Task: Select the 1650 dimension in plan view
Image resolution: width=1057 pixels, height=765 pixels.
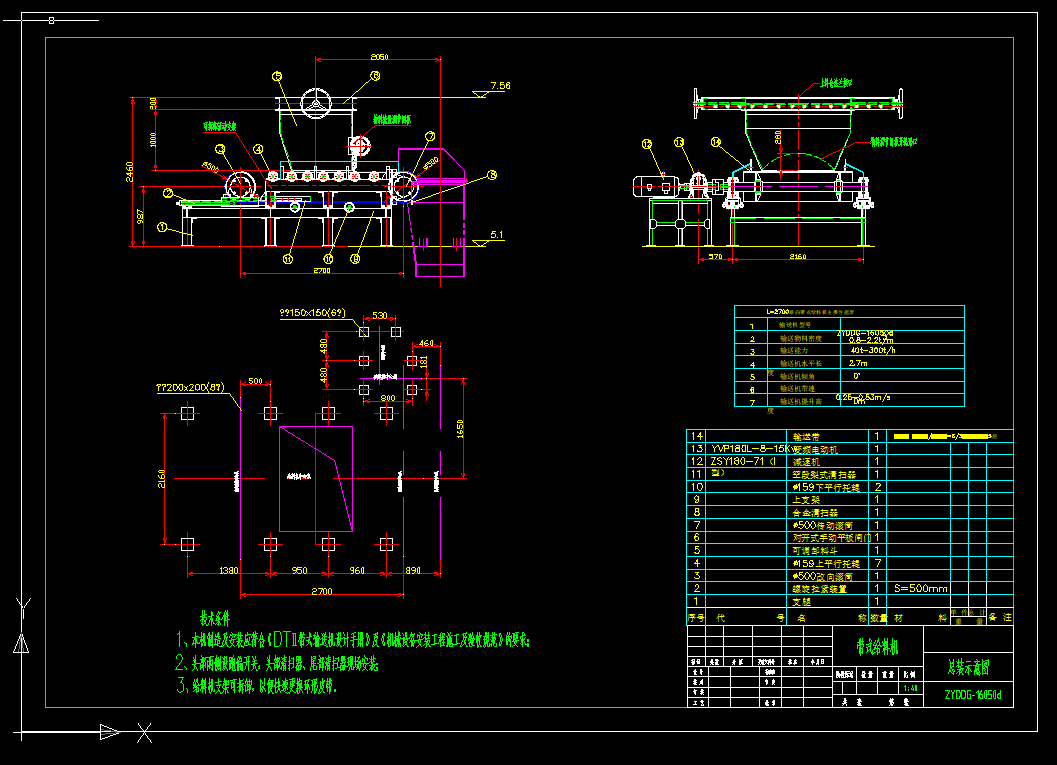Action: pos(460,426)
